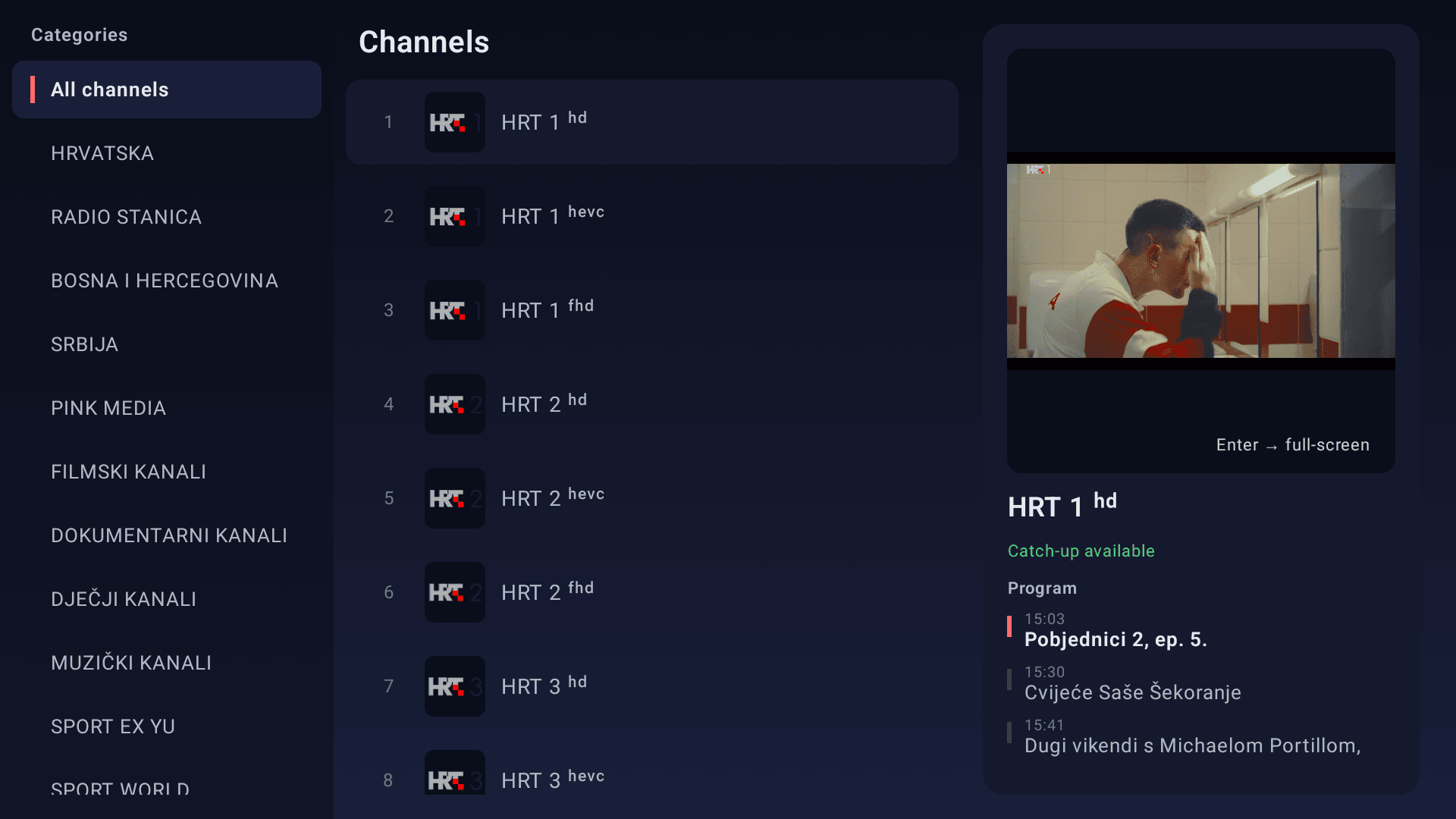Screen dimensions: 1456x819
Task: Click the Channels heading
Action: click(424, 42)
